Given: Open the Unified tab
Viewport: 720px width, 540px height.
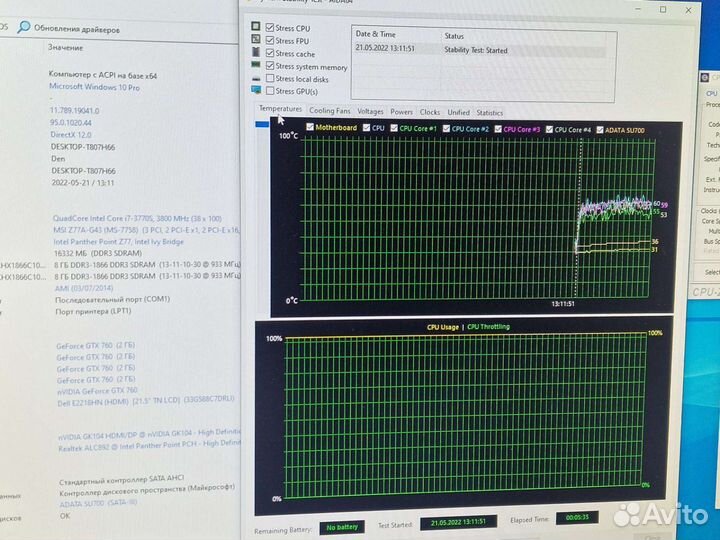Looking at the screenshot, I should (458, 112).
